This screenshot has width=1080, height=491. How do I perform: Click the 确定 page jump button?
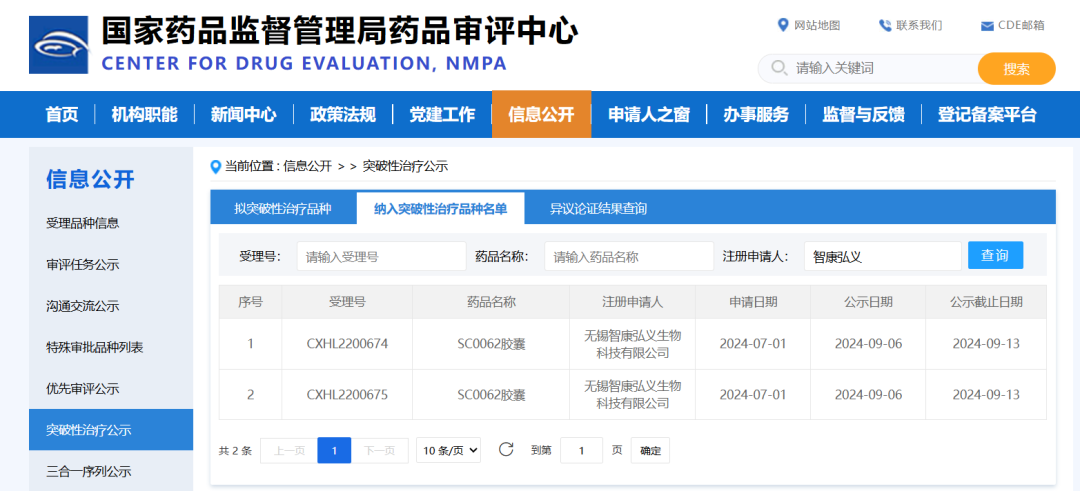pos(650,451)
